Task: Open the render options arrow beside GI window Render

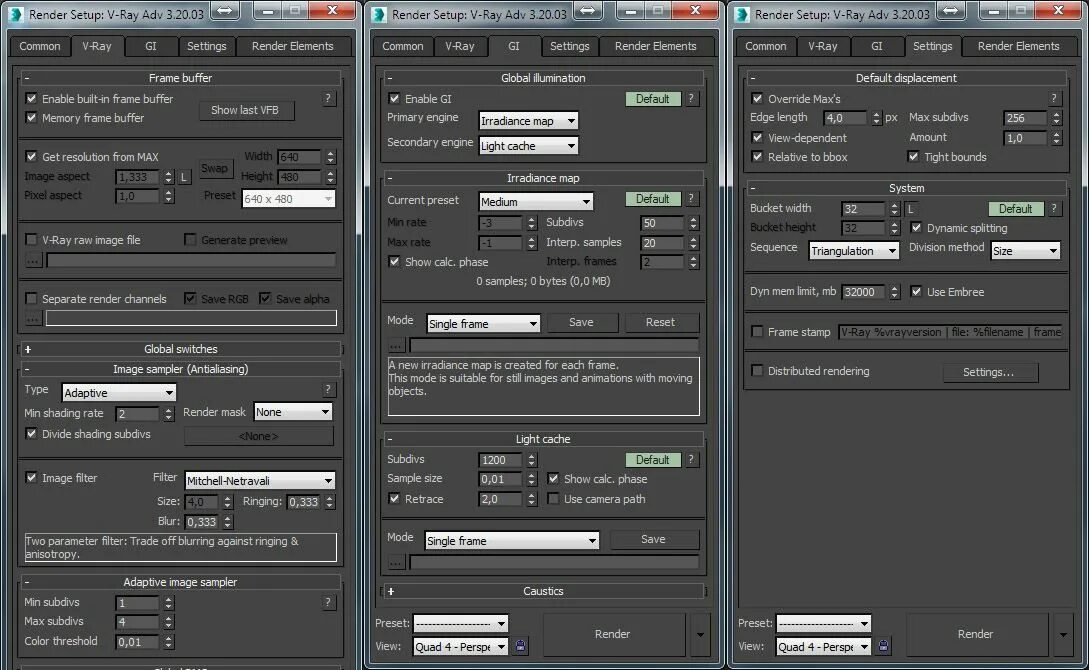Action: tap(700, 634)
